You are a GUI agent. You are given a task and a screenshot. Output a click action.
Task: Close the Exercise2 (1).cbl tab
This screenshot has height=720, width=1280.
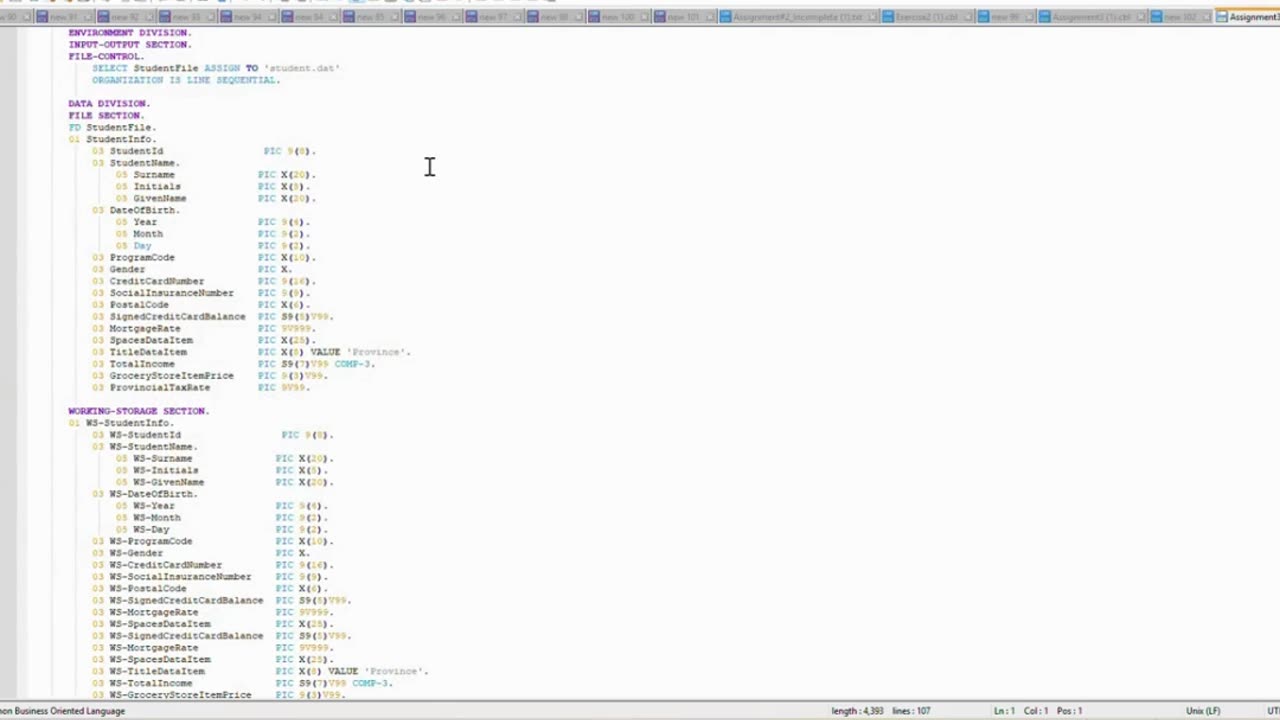[x=968, y=17]
